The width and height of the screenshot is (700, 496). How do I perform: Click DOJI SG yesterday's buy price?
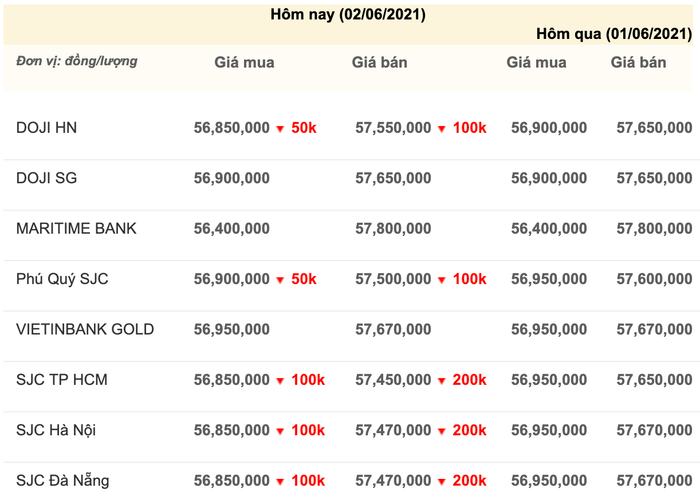click(x=549, y=179)
